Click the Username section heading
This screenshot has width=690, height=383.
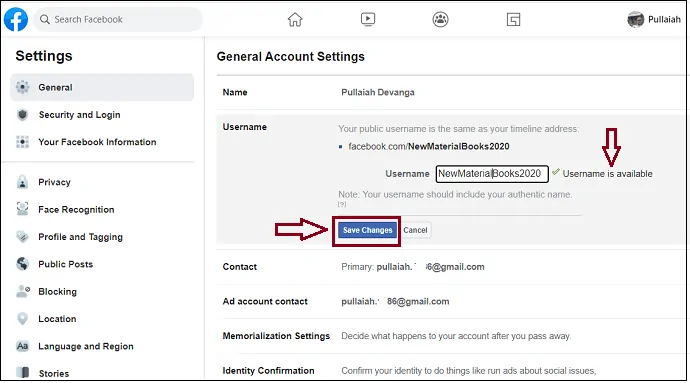click(x=245, y=127)
